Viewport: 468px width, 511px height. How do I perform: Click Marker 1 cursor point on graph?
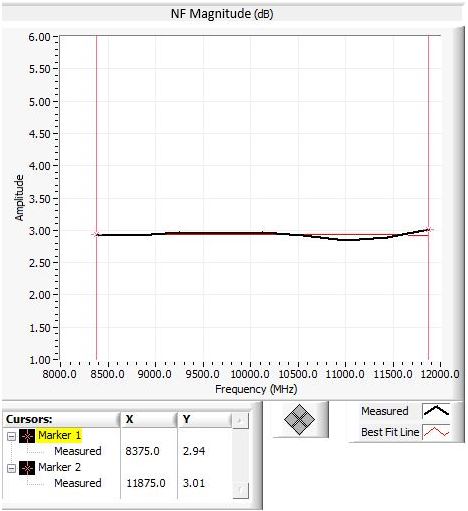(97, 235)
